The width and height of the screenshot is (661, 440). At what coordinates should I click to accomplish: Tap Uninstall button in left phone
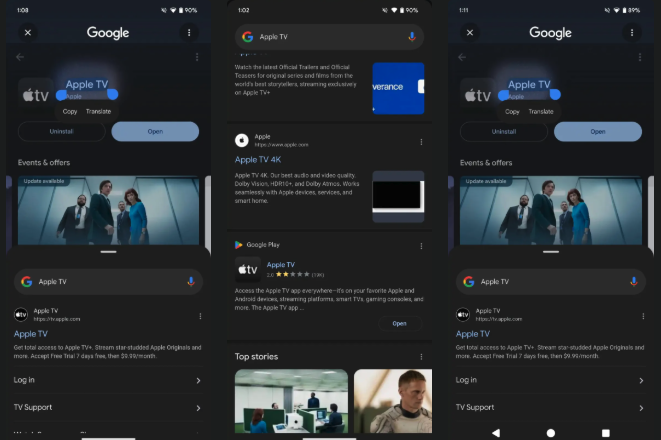[62, 131]
